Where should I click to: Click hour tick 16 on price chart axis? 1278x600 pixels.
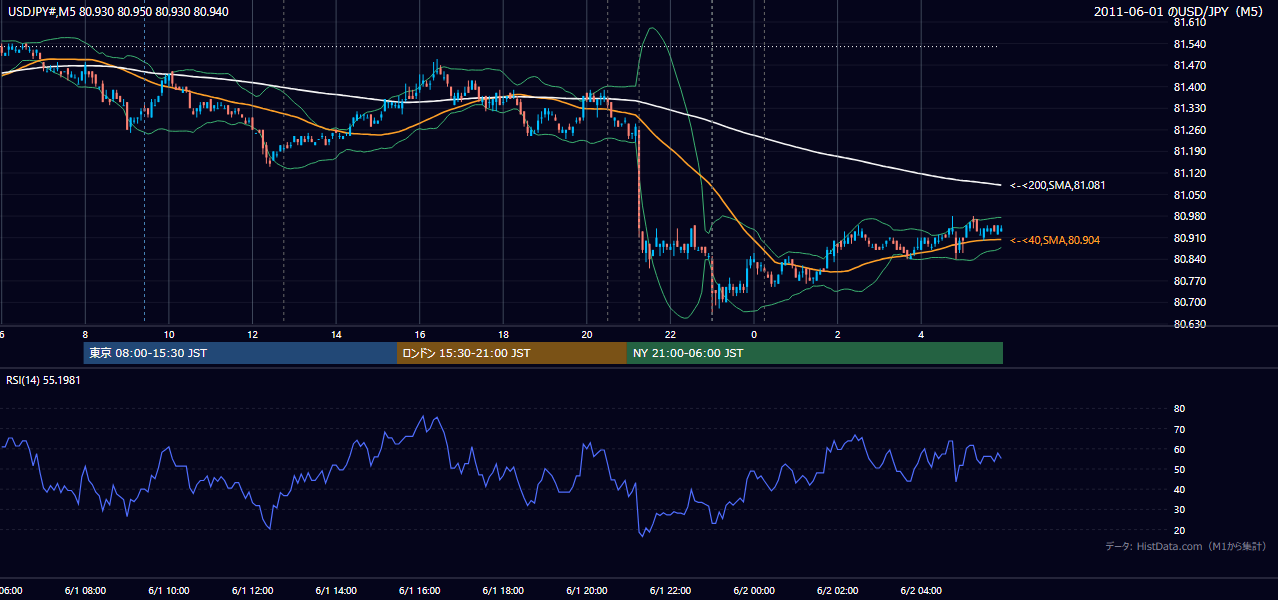pos(420,335)
